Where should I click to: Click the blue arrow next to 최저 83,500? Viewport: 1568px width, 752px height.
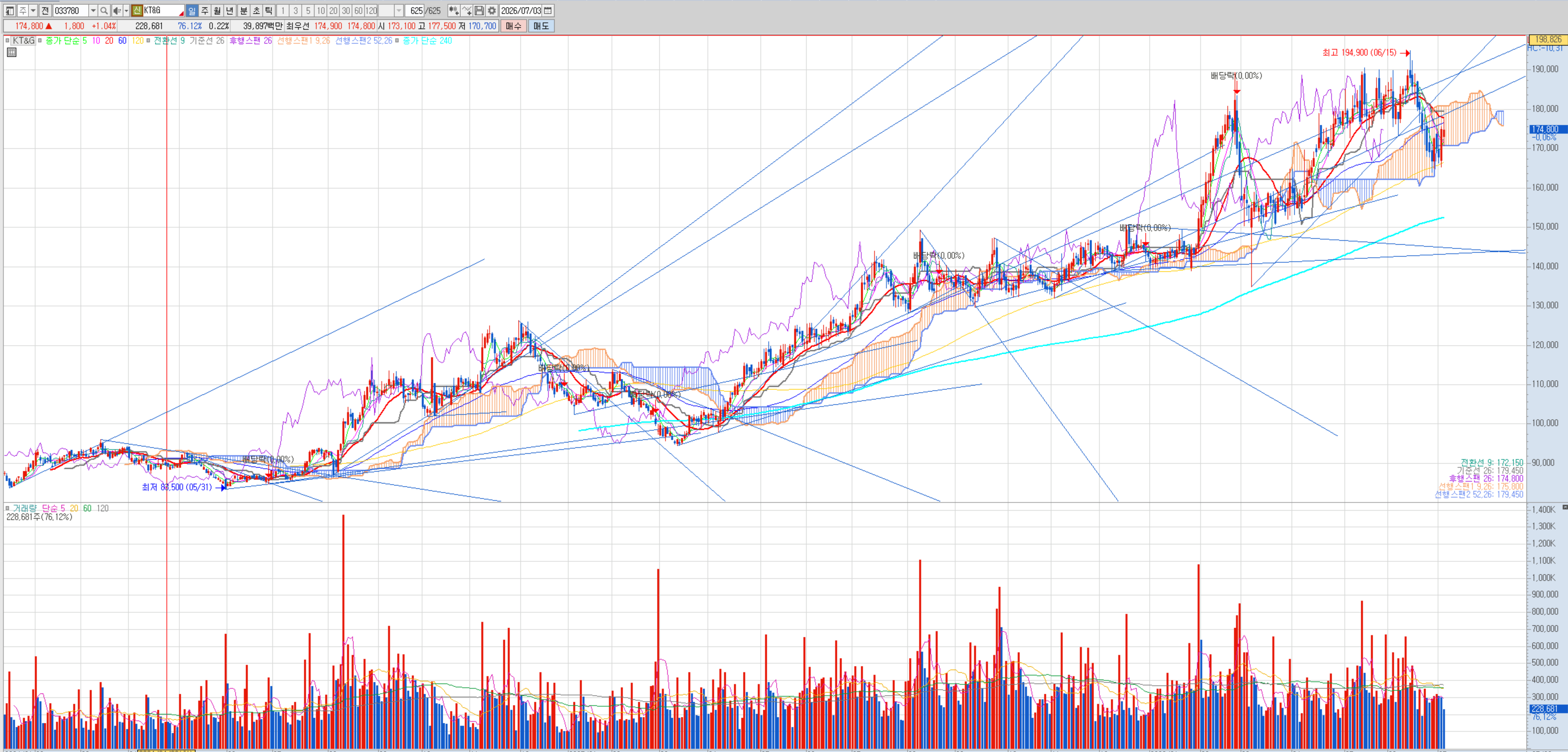coord(221,488)
